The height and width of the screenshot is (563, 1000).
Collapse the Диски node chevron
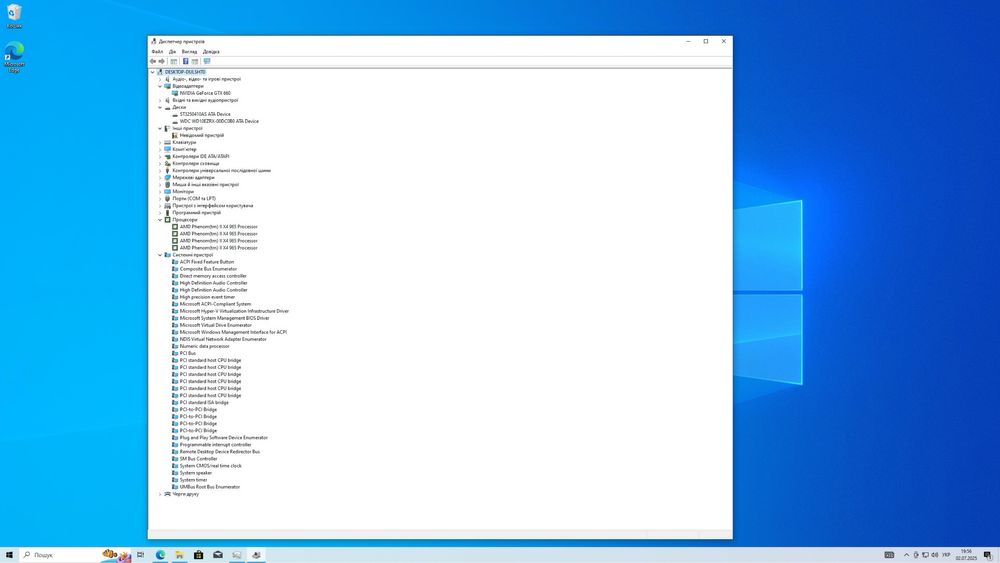(x=160, y=107)
